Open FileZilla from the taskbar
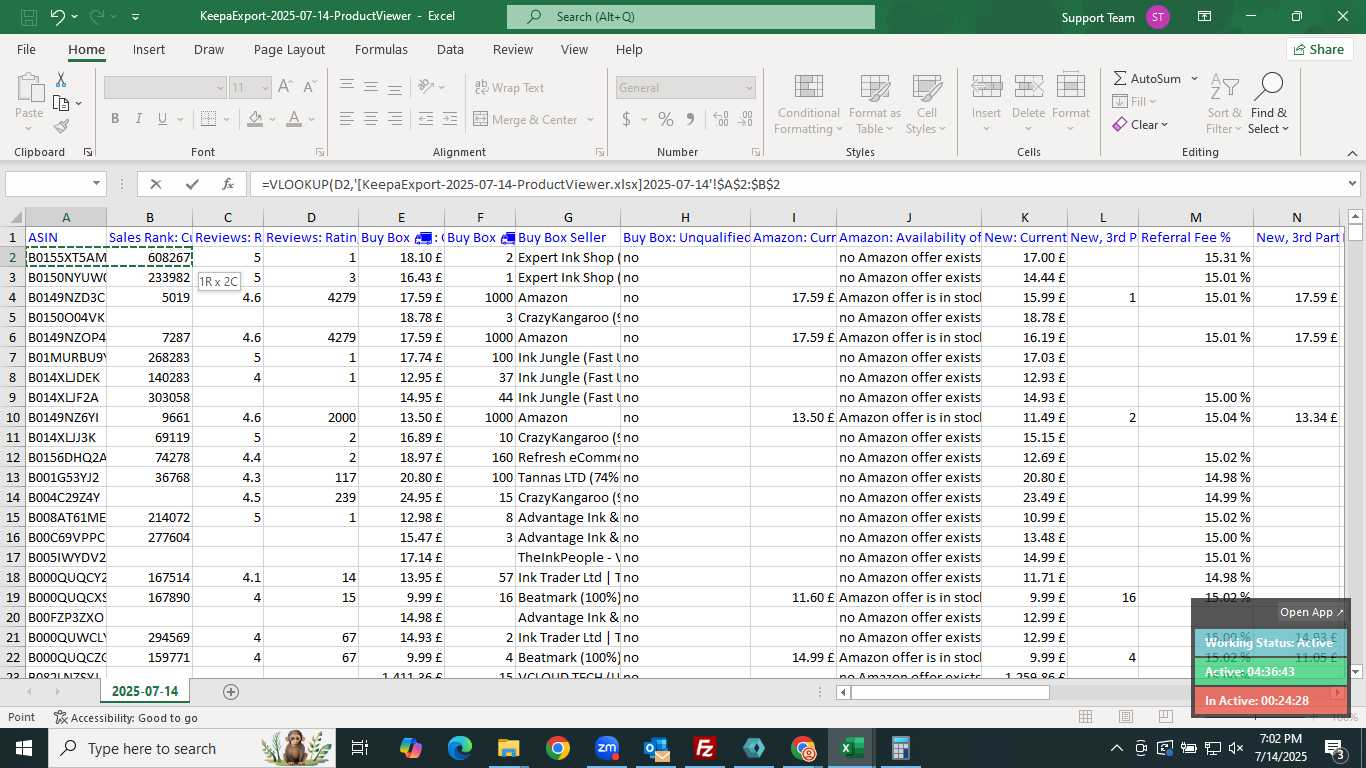 point(705,748)
